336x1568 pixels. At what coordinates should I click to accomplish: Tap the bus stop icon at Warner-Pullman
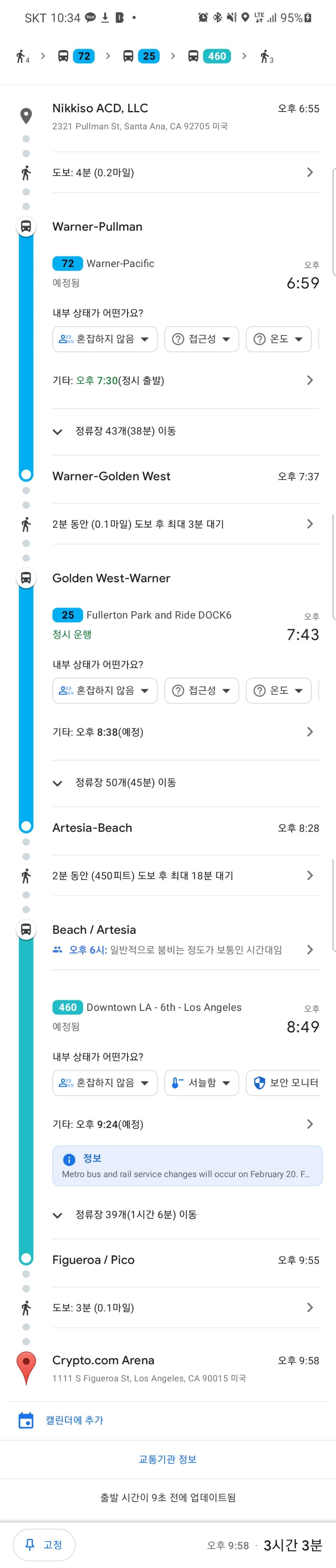click(x=26, y=227)
